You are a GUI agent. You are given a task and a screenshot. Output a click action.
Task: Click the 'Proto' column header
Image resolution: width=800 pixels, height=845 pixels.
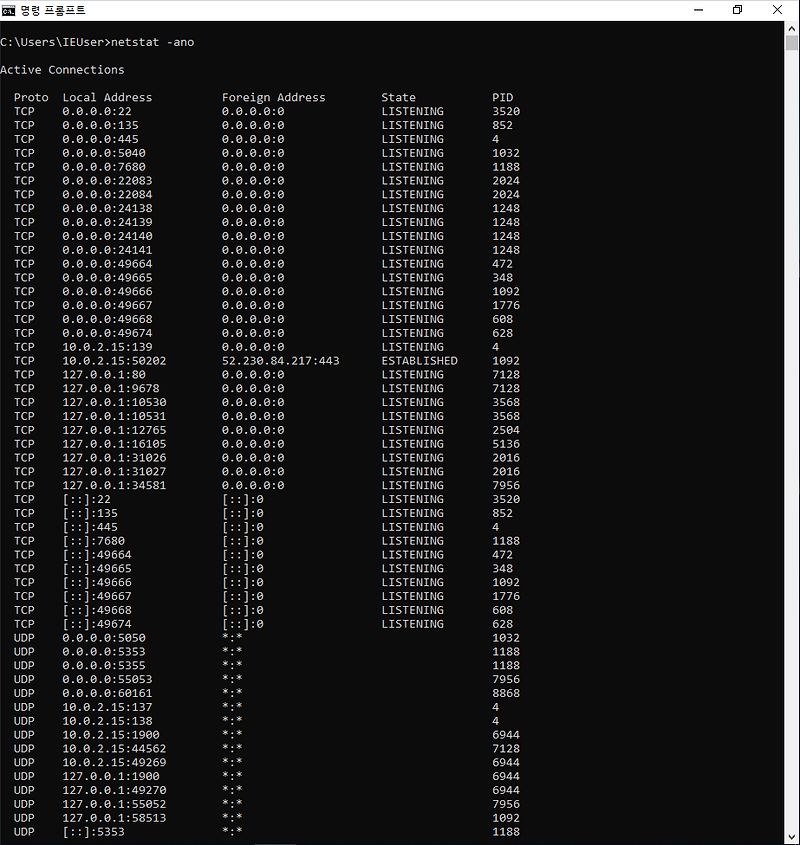pos(31,98)
